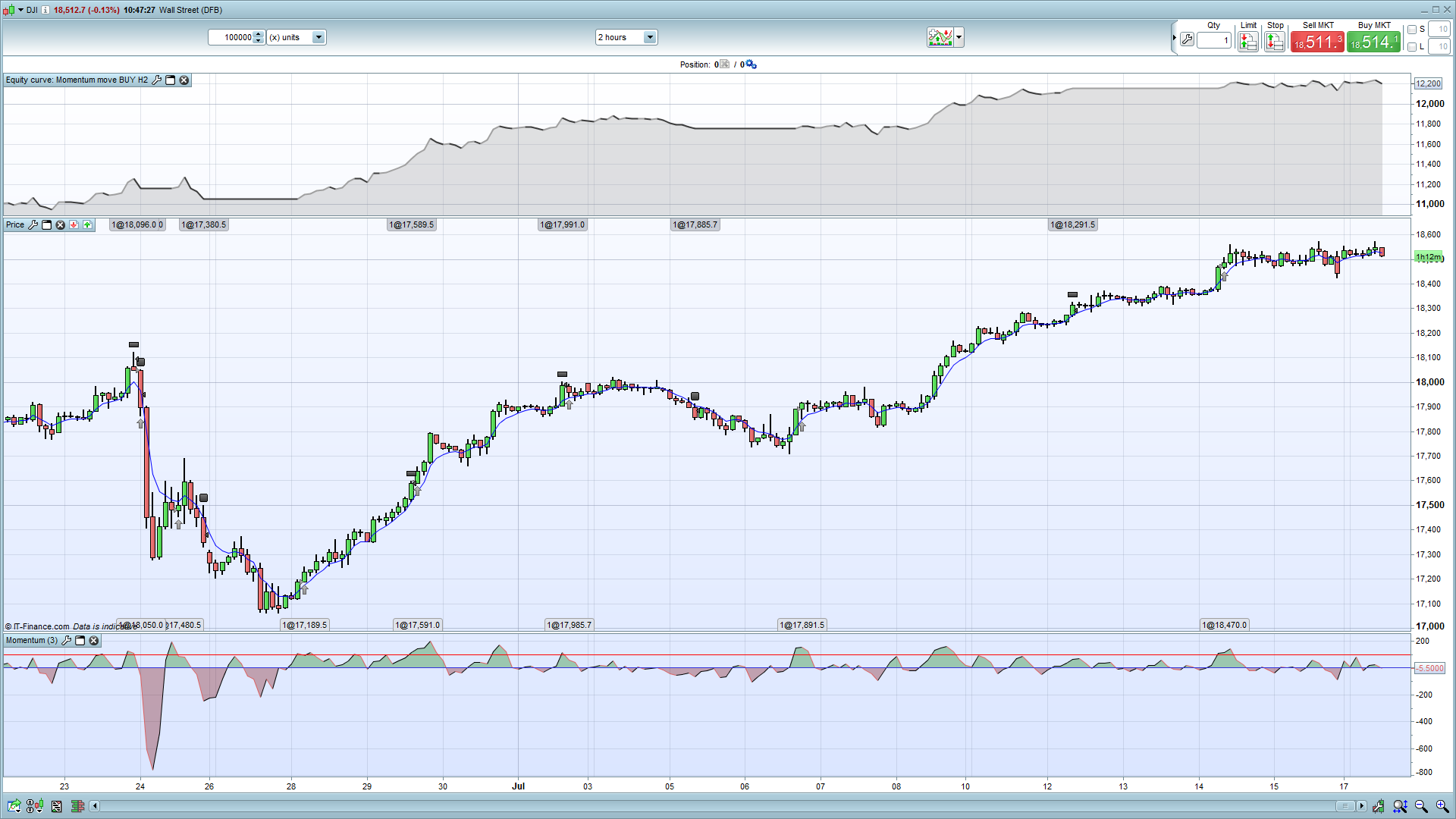Click the candlestick settings icon in bottom toolbar
The height and width of the screenshot is (819, 1456).
35,806
